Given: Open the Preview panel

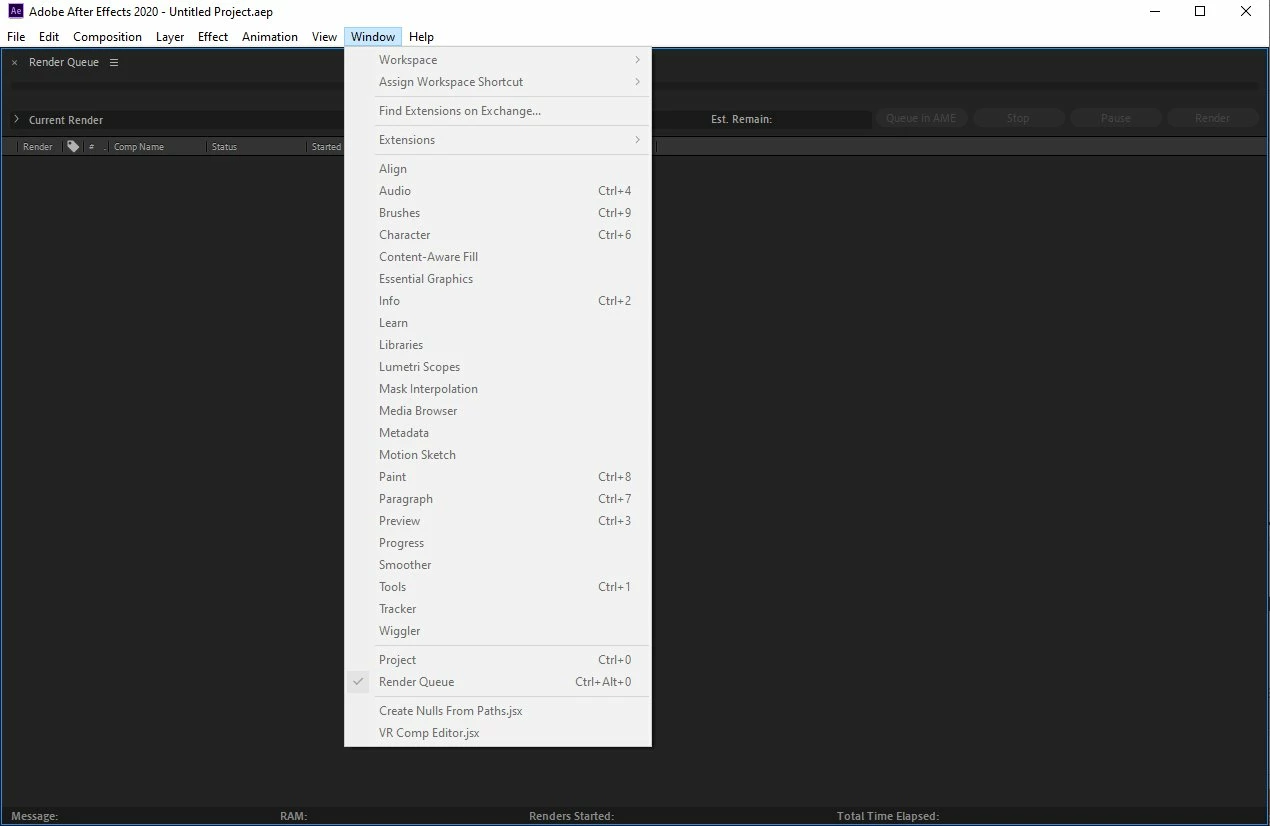Looking at the screenshot, I should coord(498,521).
